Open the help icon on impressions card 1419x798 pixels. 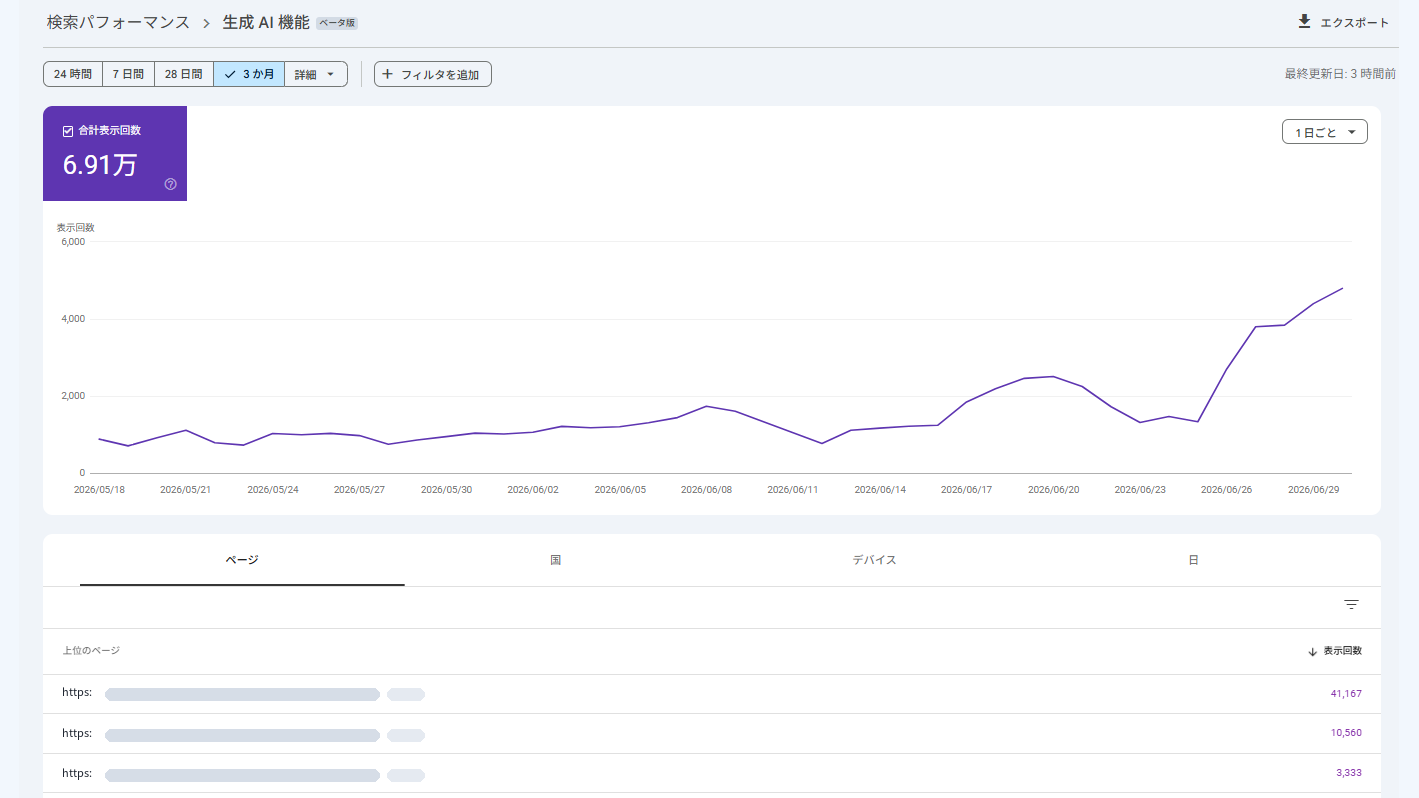[170, 184]
